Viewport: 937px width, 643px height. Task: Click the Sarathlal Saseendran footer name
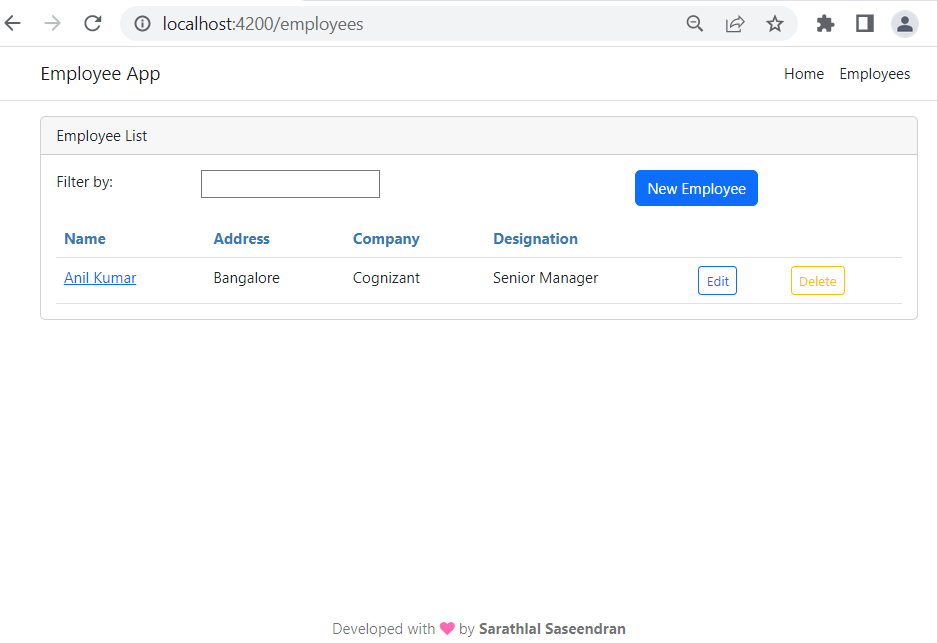click(x=552, y=629)
